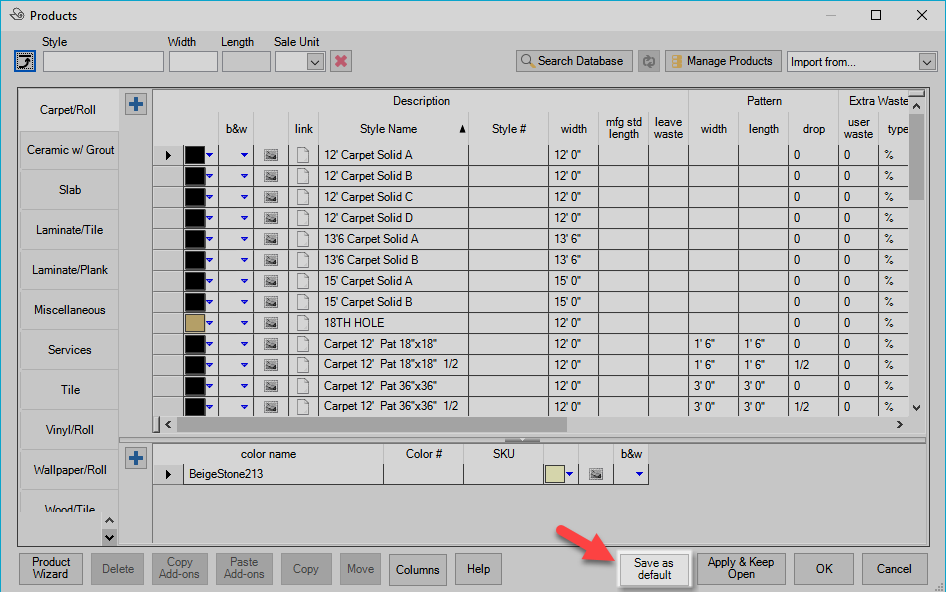Launch the Product Wizard
The height and width of the screenshot is (592, 946).
[51, 569]
